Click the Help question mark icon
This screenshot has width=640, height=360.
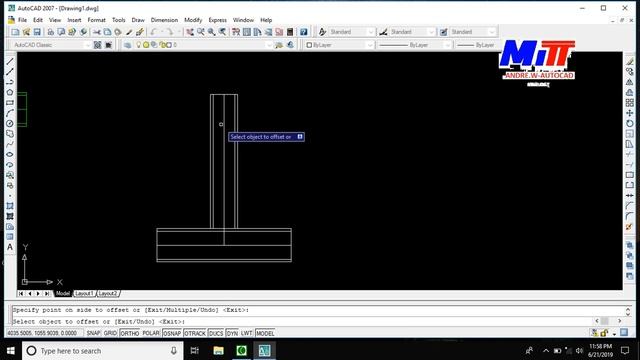point(304,32)
